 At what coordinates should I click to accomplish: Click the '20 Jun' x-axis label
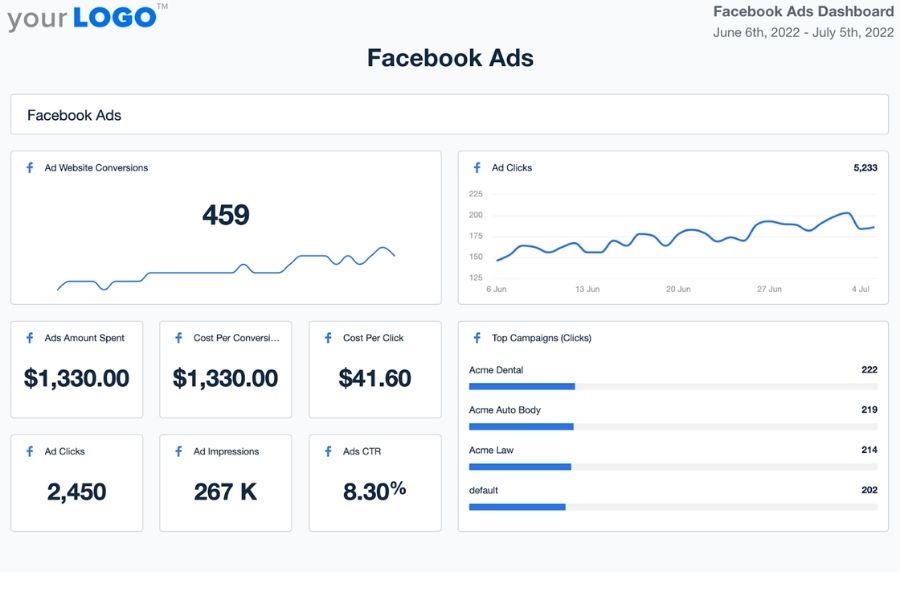click(x=678, y=289)
